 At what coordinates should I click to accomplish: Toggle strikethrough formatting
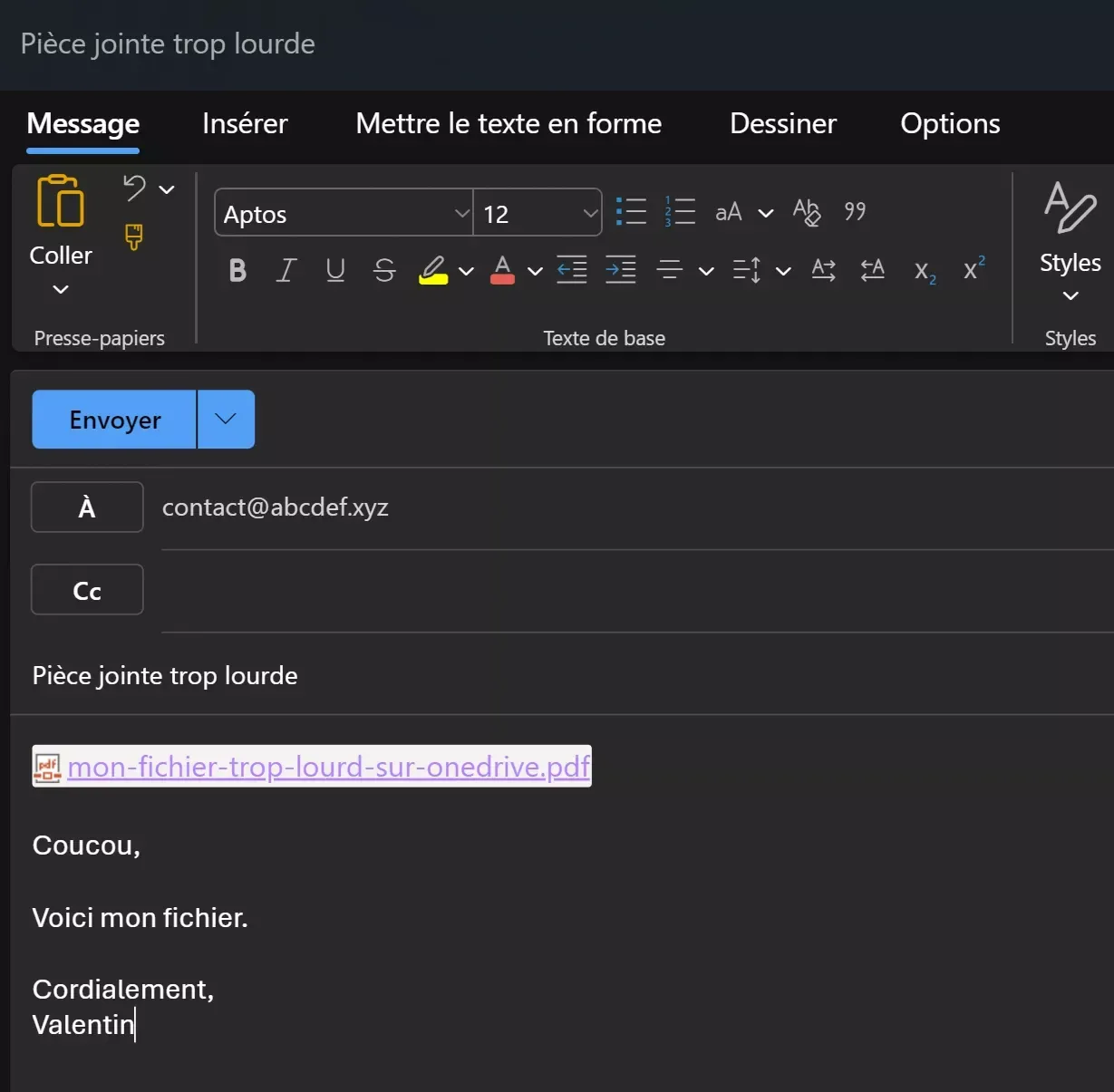point(383,270)
